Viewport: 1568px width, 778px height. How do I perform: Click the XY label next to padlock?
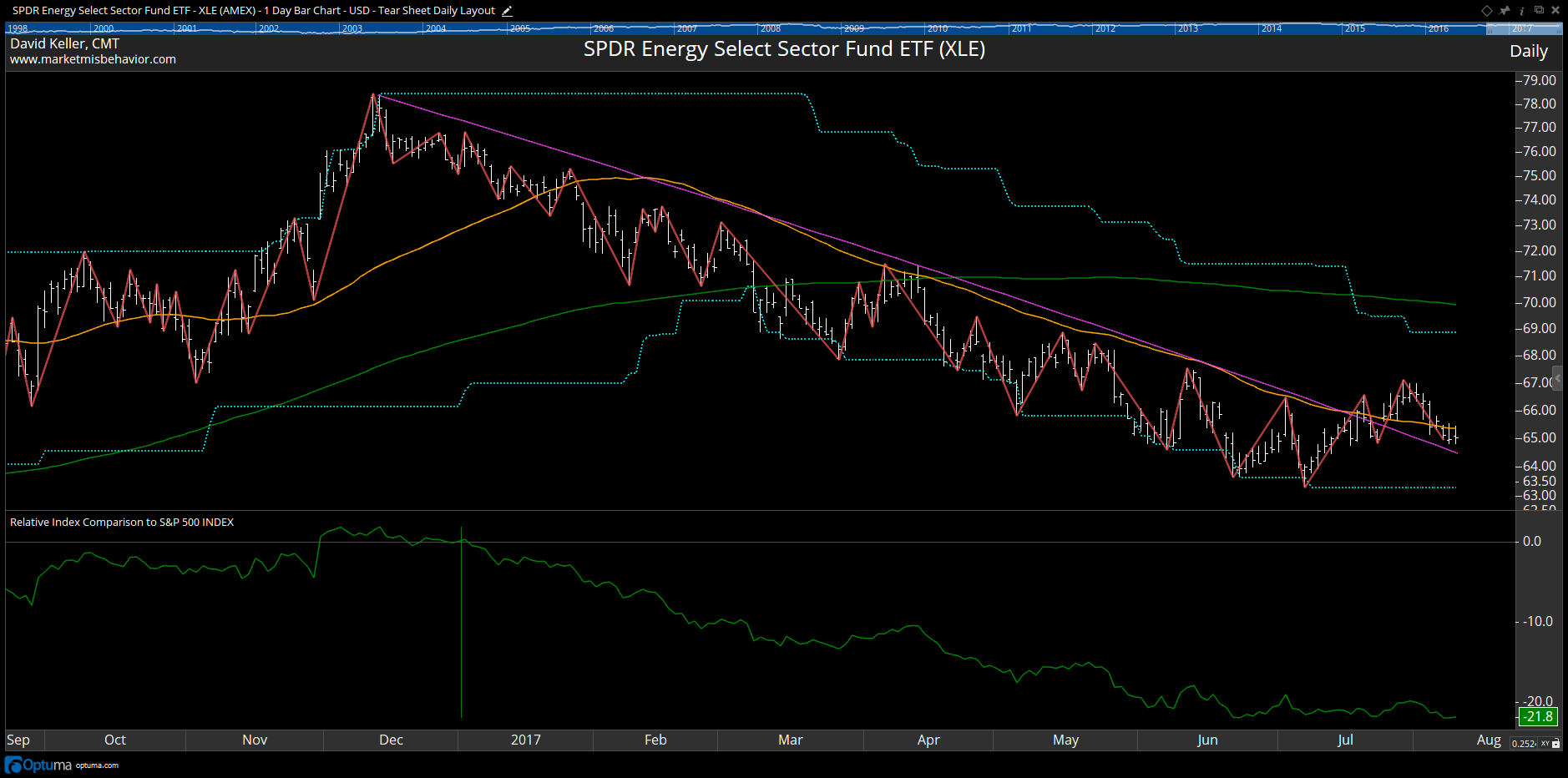pyautogui.click(x=1545, y=743)
